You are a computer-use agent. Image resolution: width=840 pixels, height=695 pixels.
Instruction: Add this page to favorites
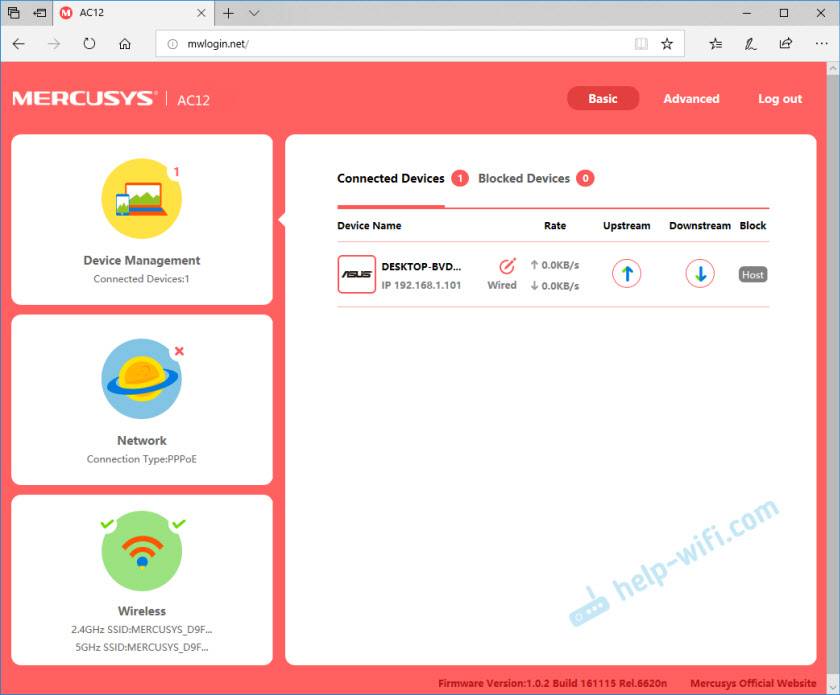point(667,44)
